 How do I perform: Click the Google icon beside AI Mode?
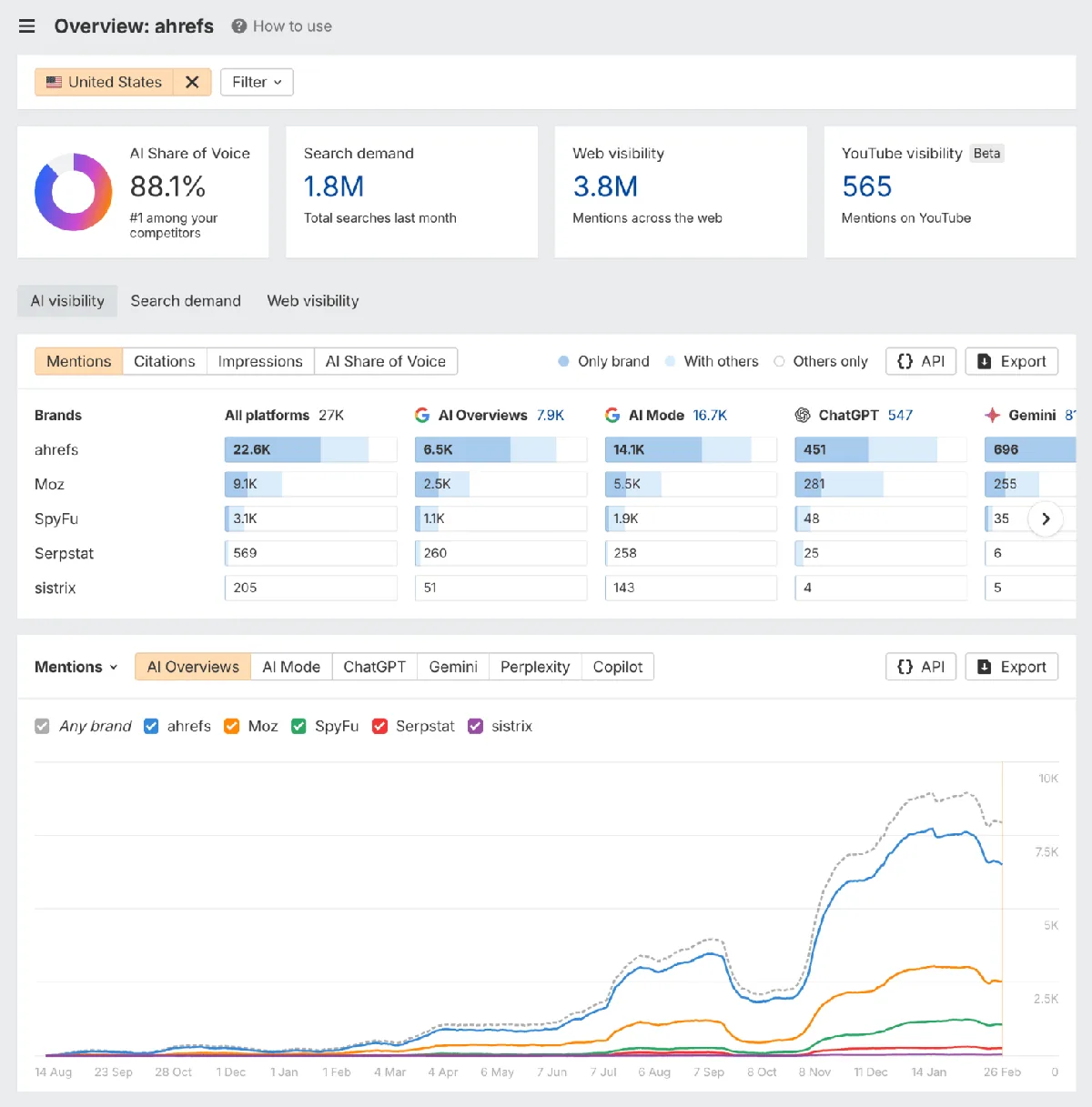tap(612, 415)
